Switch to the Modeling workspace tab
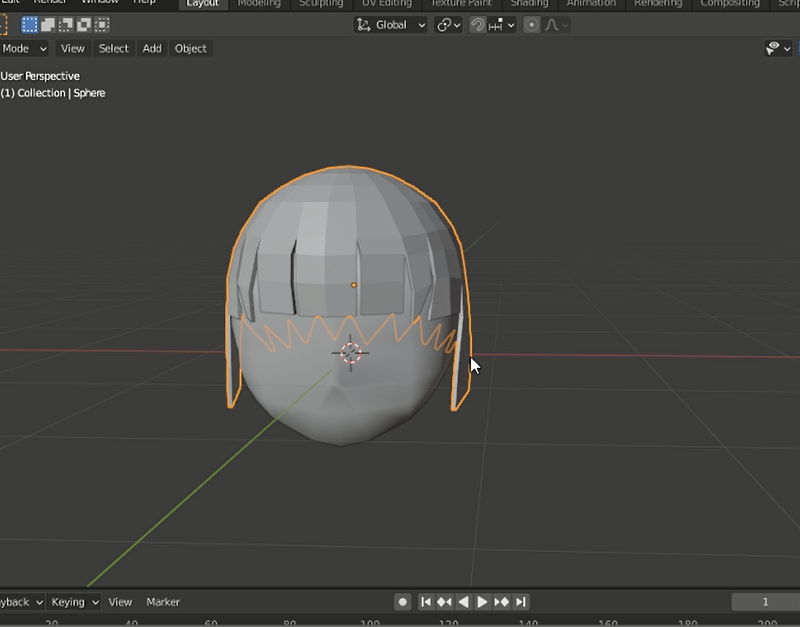 click(259, 4)
